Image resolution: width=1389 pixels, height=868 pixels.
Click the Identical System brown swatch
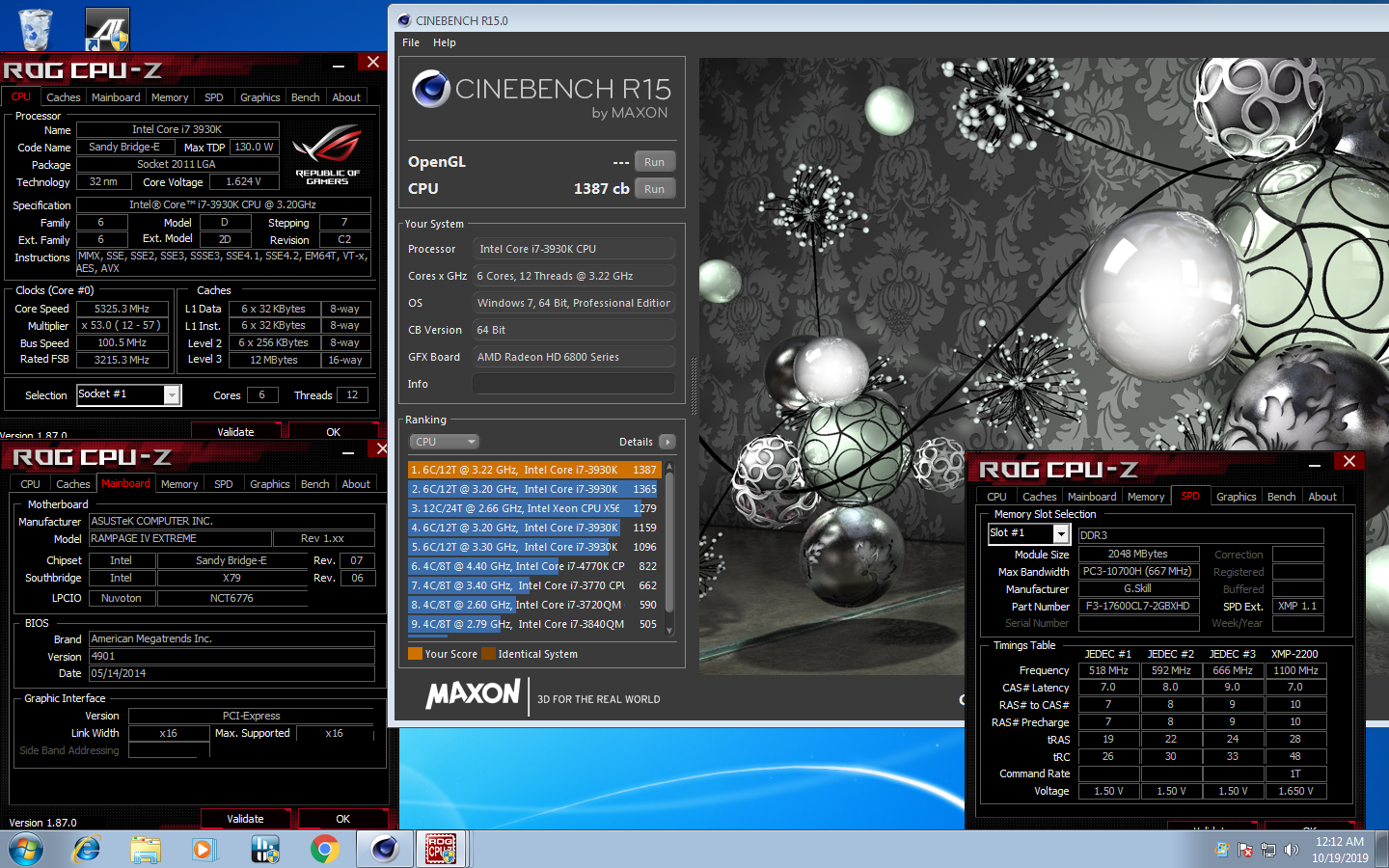click(488, 654)
